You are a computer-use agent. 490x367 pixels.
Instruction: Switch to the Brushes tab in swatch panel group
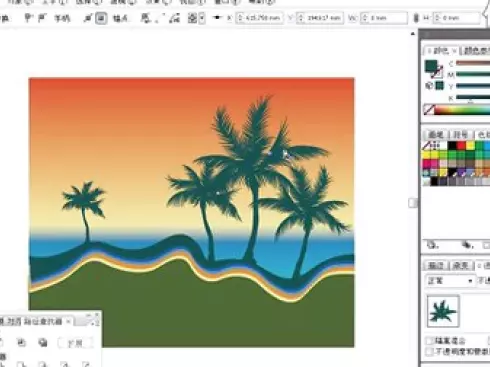tap(435, 134)
